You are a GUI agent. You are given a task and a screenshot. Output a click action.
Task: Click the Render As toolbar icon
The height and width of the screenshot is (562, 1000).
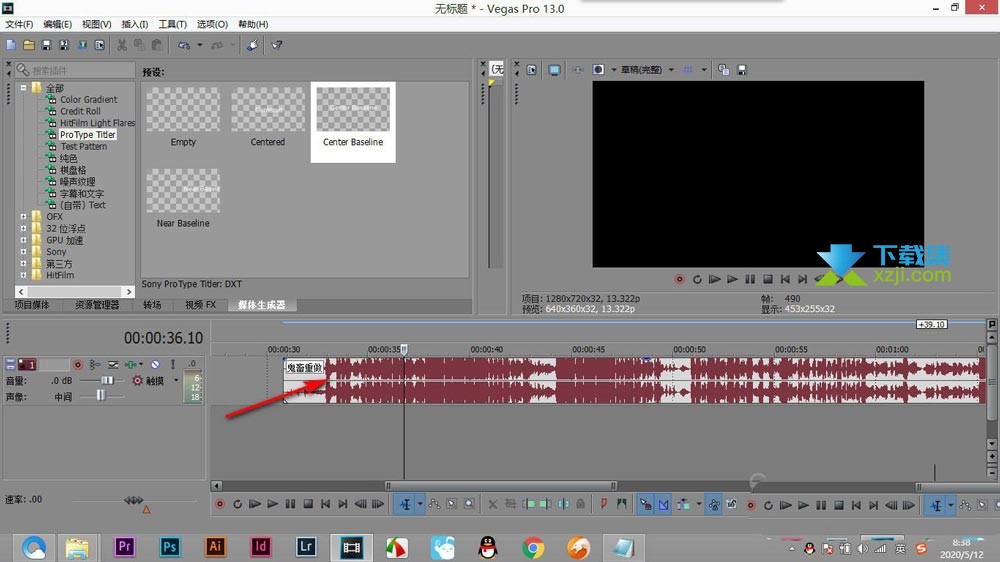click(82, 45)
